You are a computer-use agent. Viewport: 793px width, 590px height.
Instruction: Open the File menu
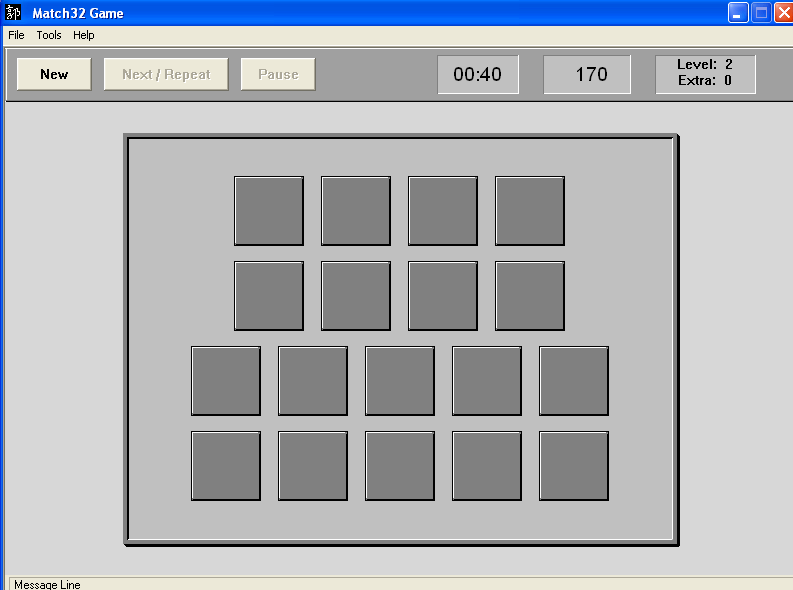(16, 35)
